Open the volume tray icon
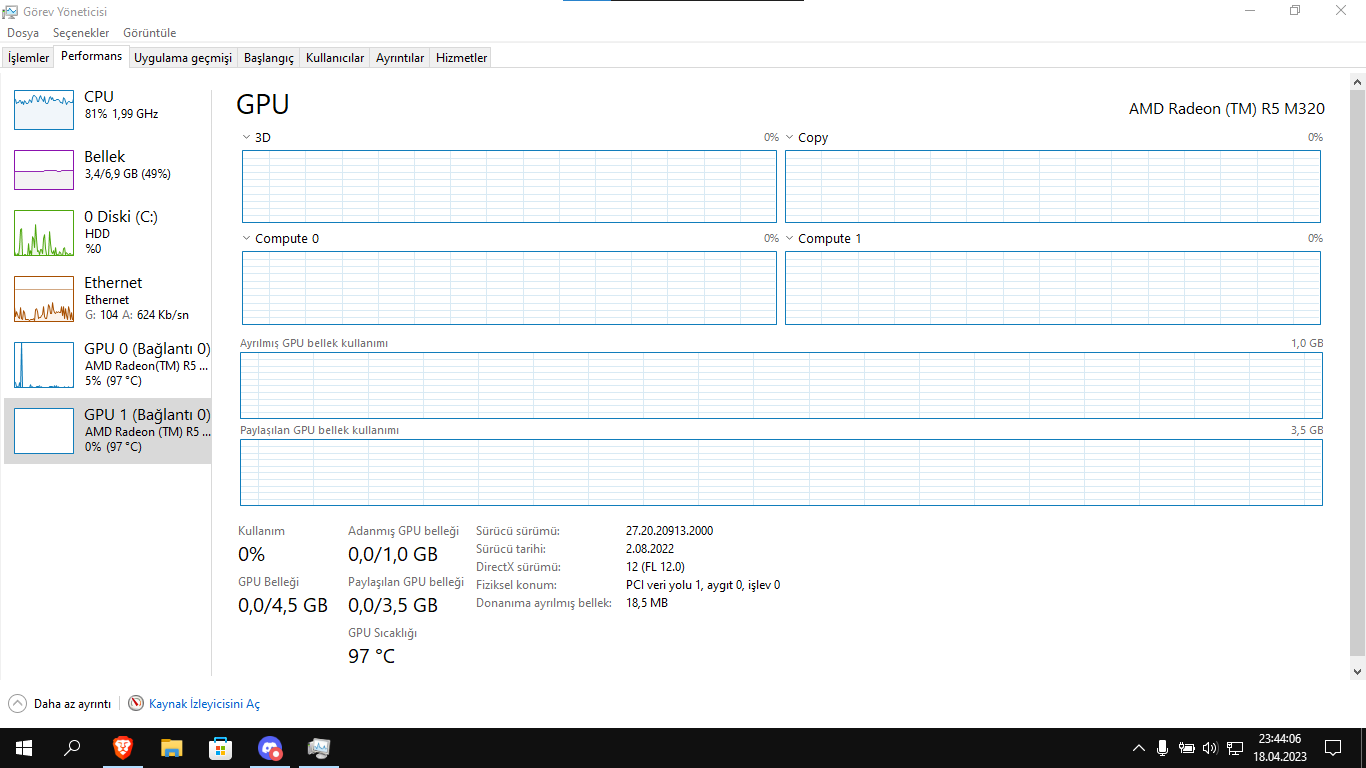The image size is (1366, 768). (x=1210, y=748)
